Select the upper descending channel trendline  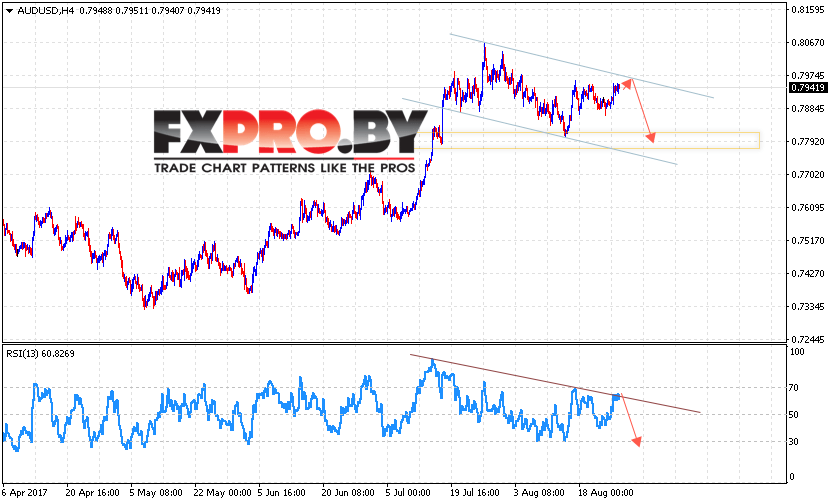point(582,66)
